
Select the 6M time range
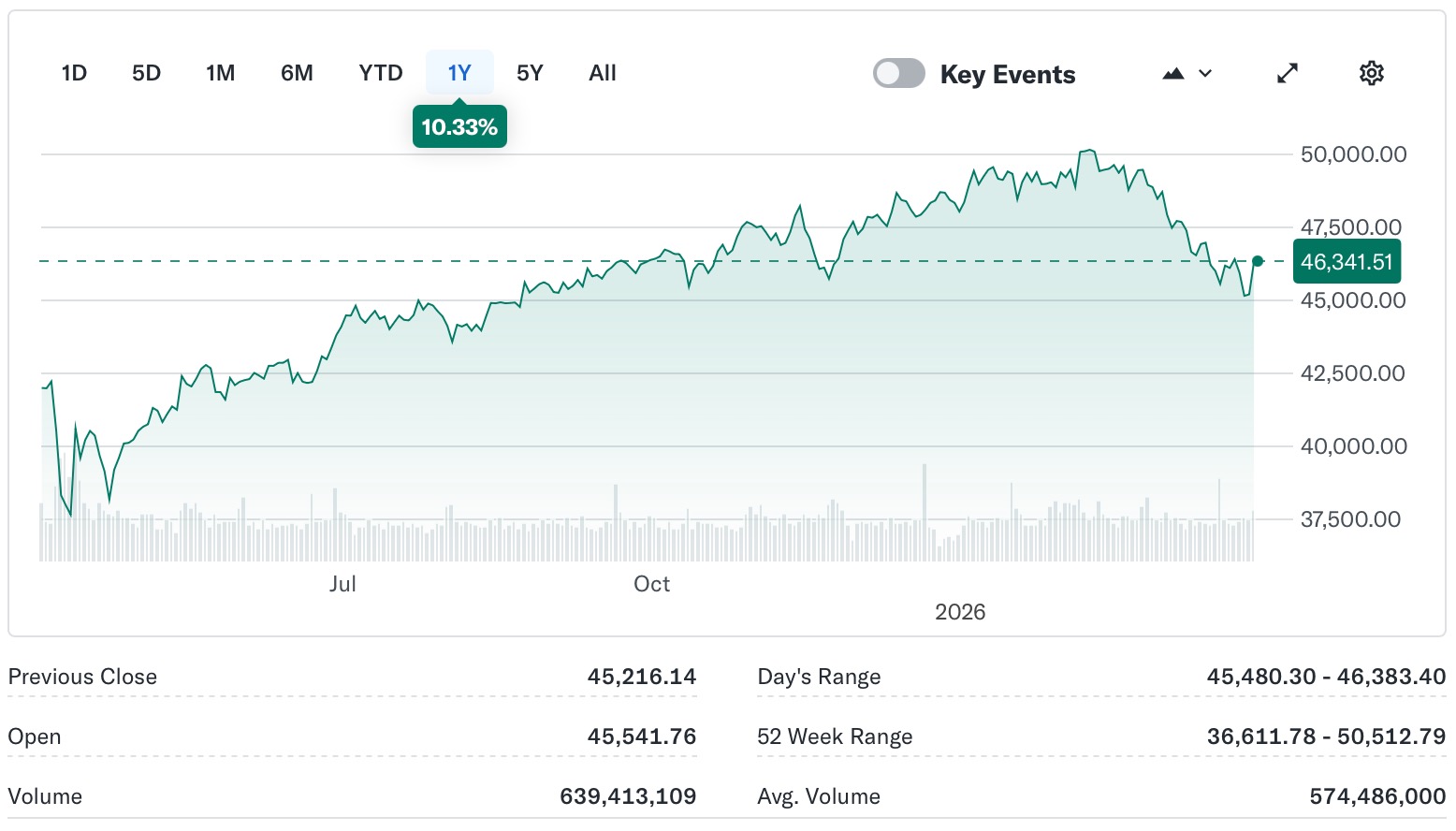tap(297, 73)
